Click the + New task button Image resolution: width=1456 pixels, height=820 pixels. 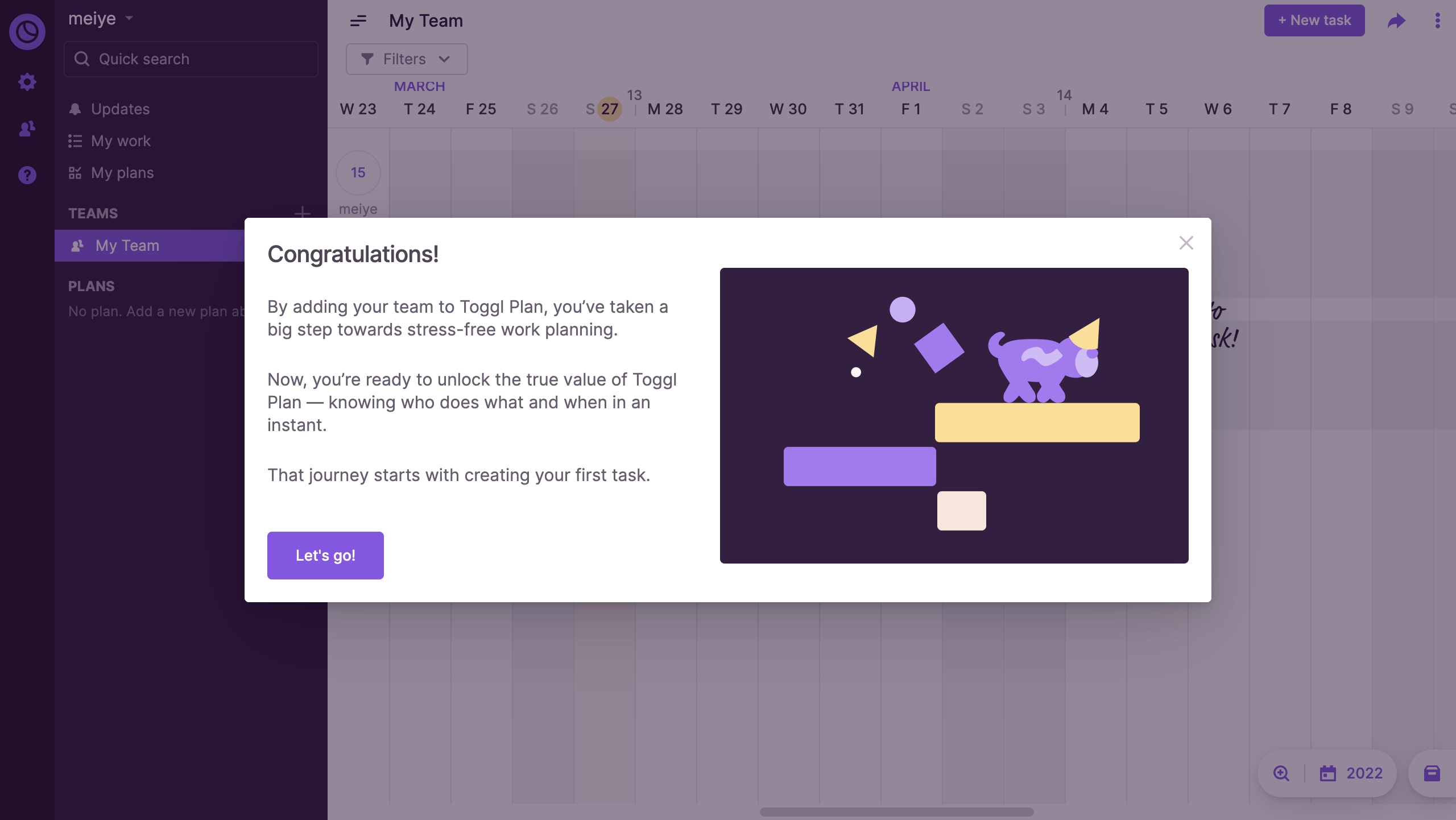click(1314, 20)
